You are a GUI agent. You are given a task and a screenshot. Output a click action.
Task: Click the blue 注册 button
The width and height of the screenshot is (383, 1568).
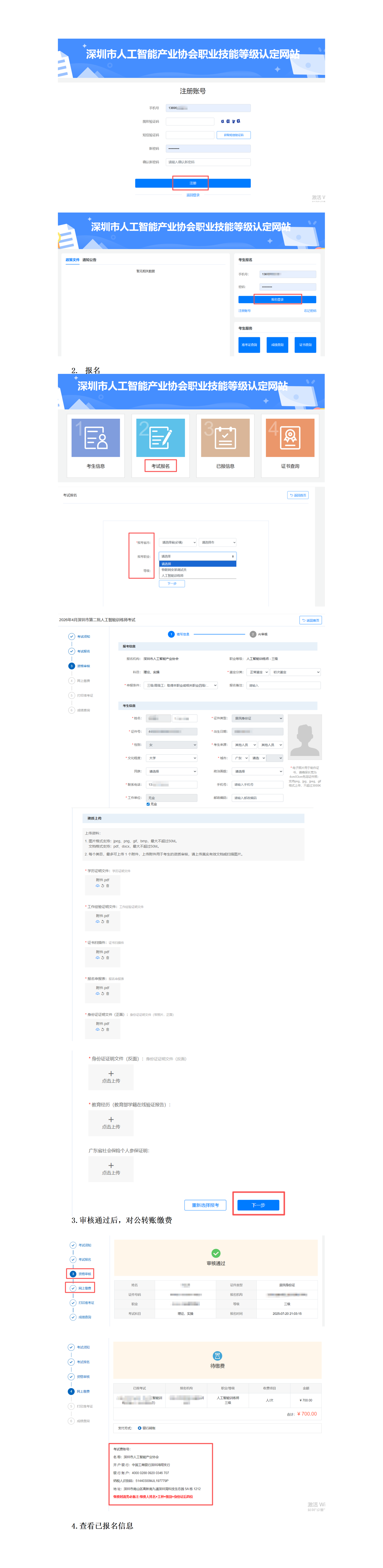click(x=193, y=182)
